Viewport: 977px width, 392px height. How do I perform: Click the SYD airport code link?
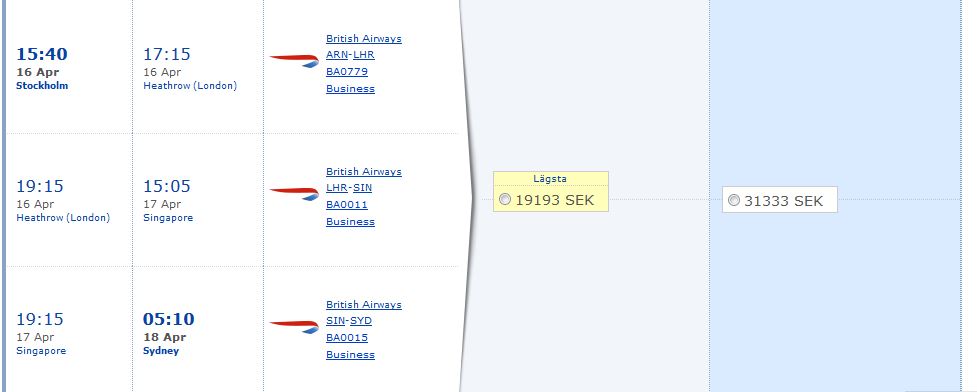point(361,321)
